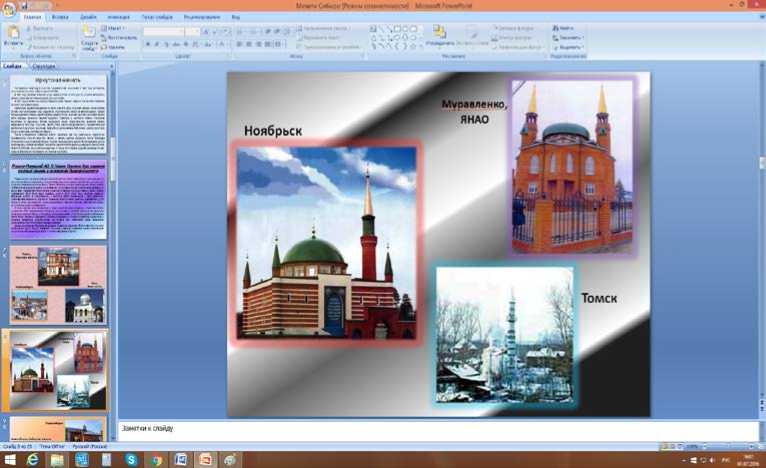Toggle bold formatting in font group

(x=147, y=45)
